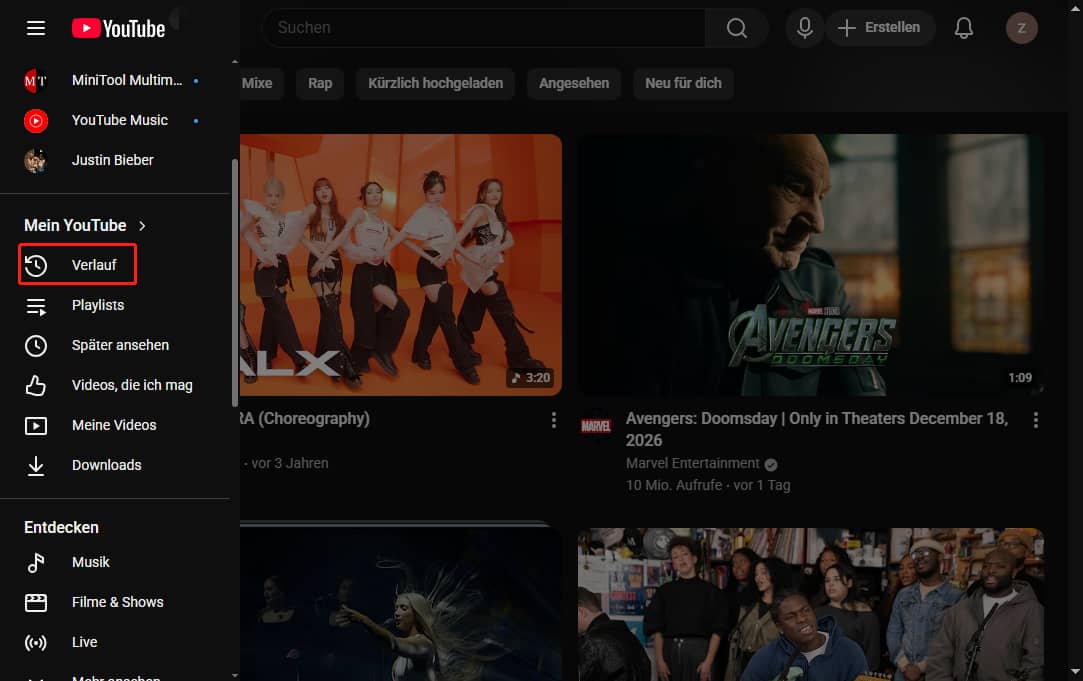Image resolution: width=1083 pixels, height=681 pixels.
Task: Open more options for the Avengers video
Action: [x=1036, y=420]
